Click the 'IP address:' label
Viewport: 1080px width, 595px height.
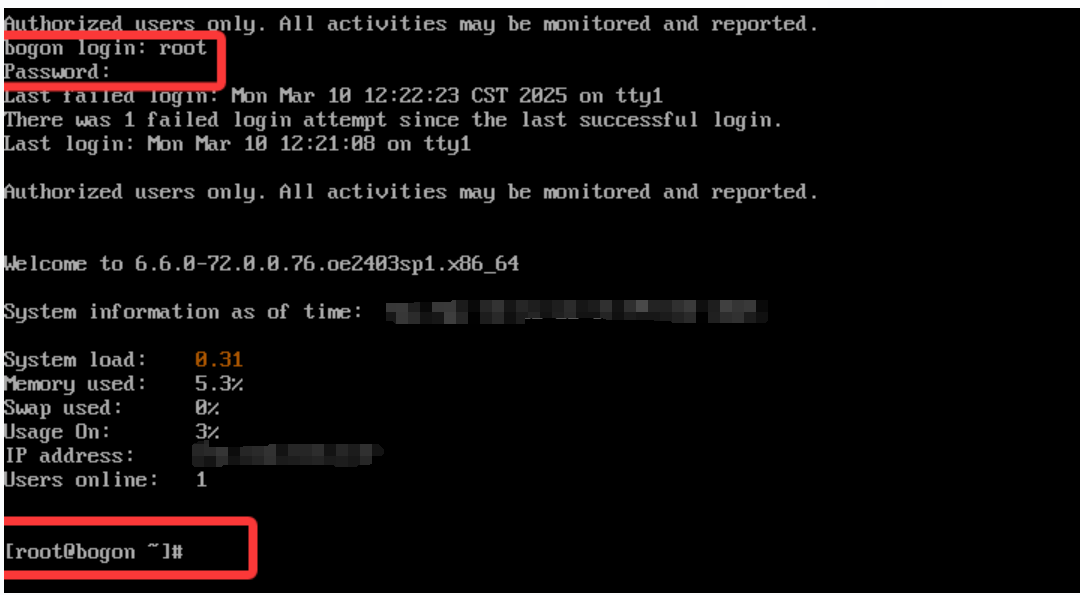69,456
